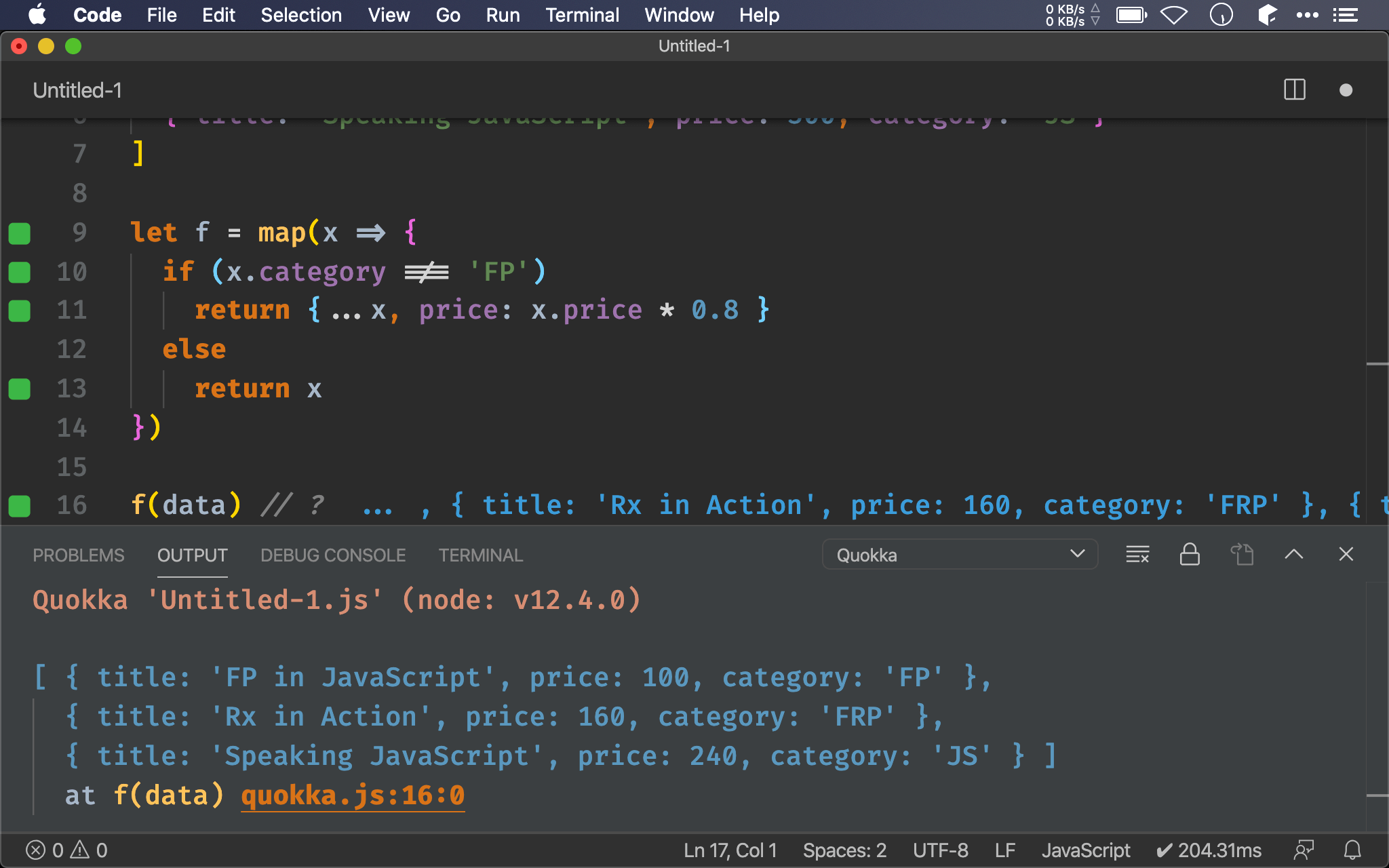This screenshot has height=868, width=1389.
Task: Click the UTF-8 encoding indicator
Action: click(x=940, y=850)
